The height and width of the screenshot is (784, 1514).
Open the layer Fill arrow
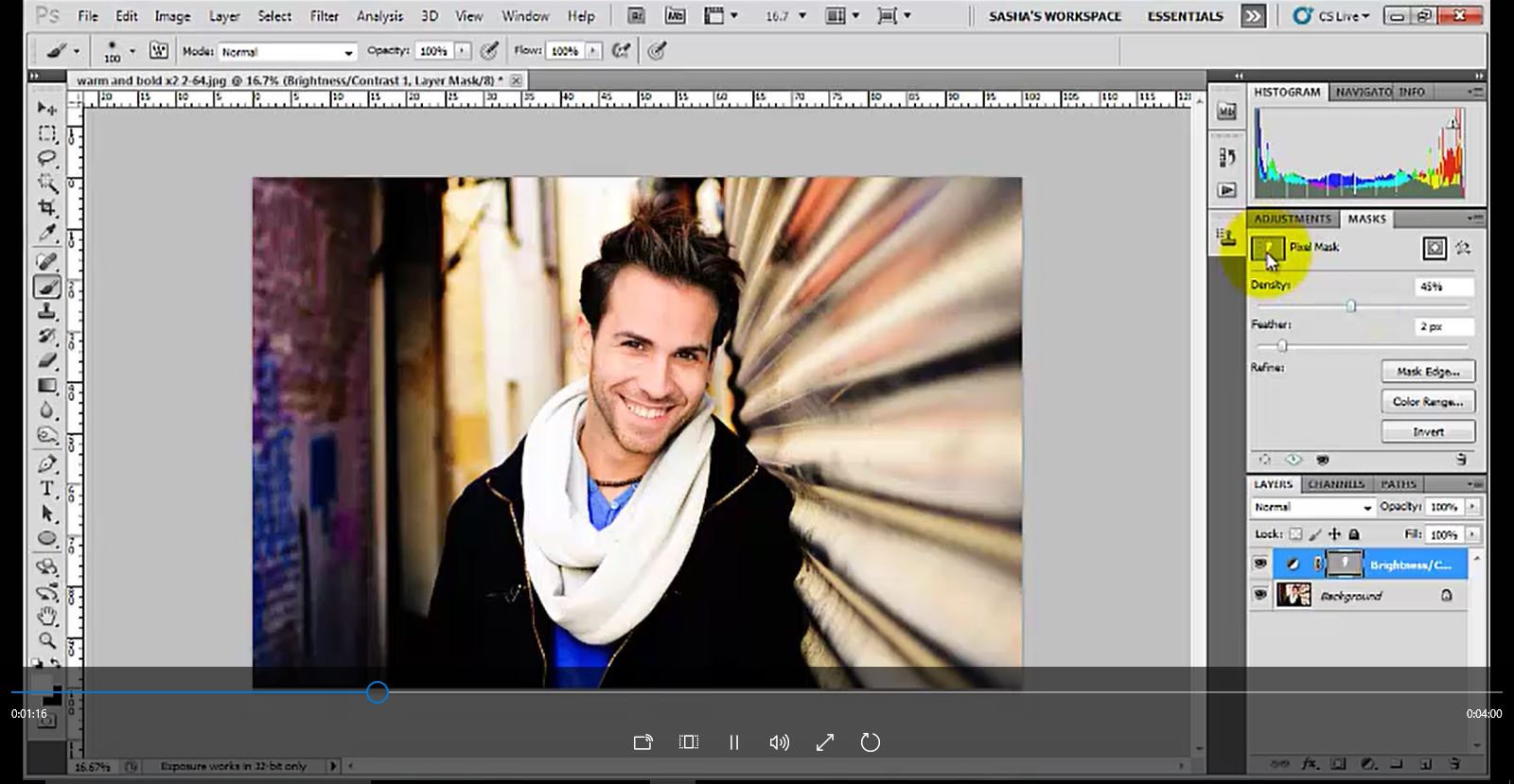point(1471,534)
